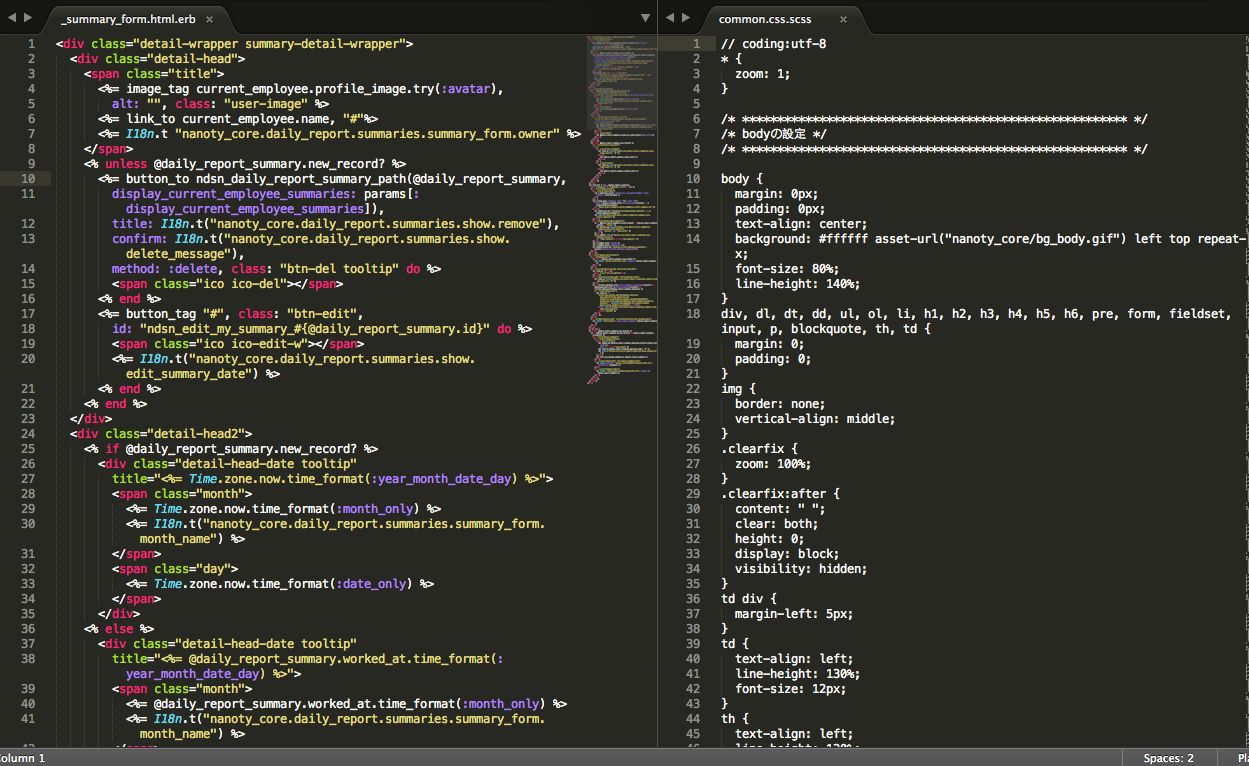Open the Spaces: 2 indentation menu

(x=1168, y=758)
